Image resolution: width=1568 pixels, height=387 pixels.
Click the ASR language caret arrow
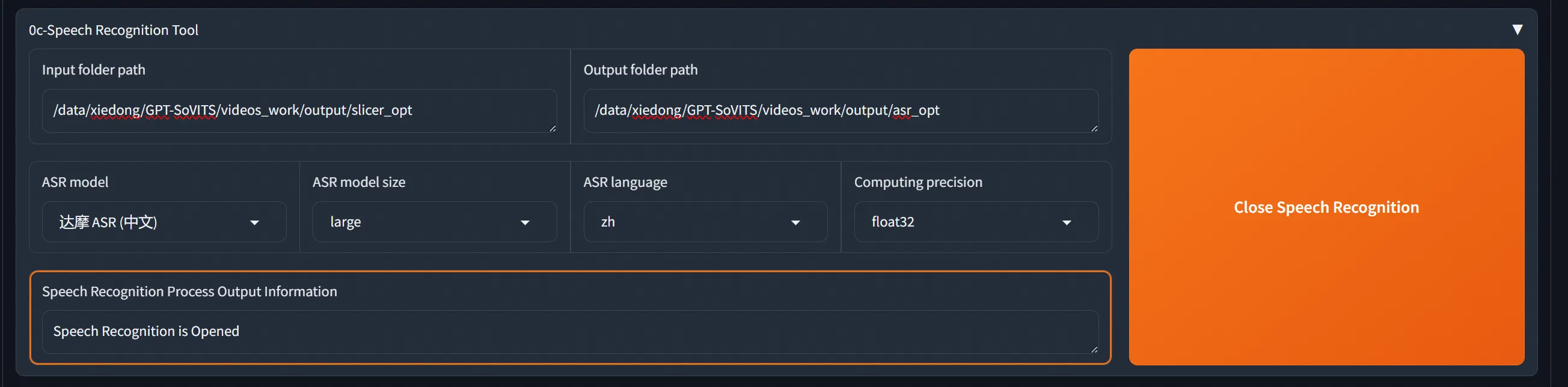click(795, 223)
